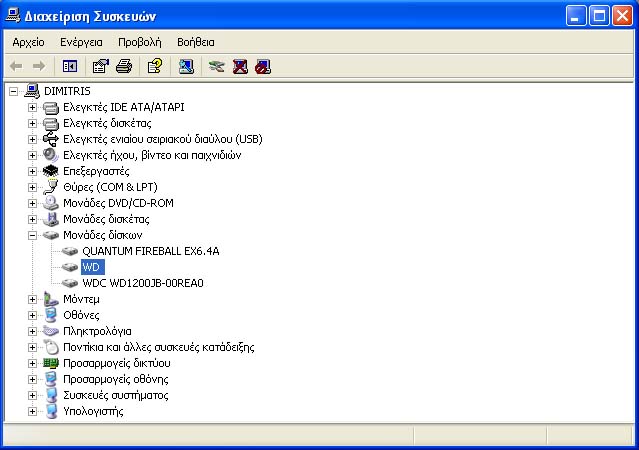Click the Disable device toolbar icon
The height and width of the screenshot is (450, 639).
(263, 66)
